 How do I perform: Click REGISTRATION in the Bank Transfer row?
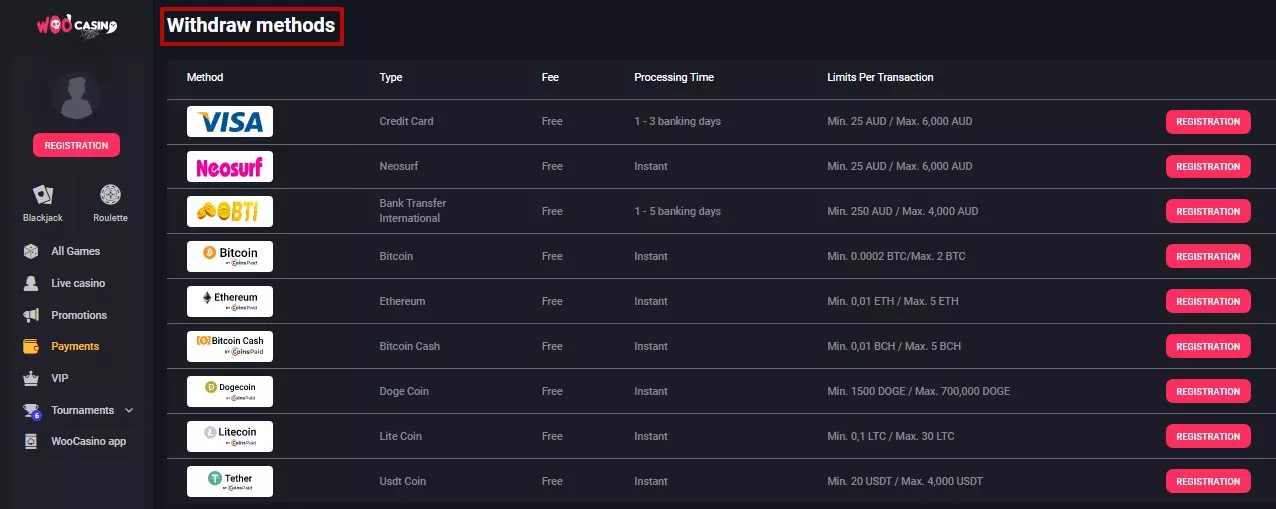(1208, 211)
